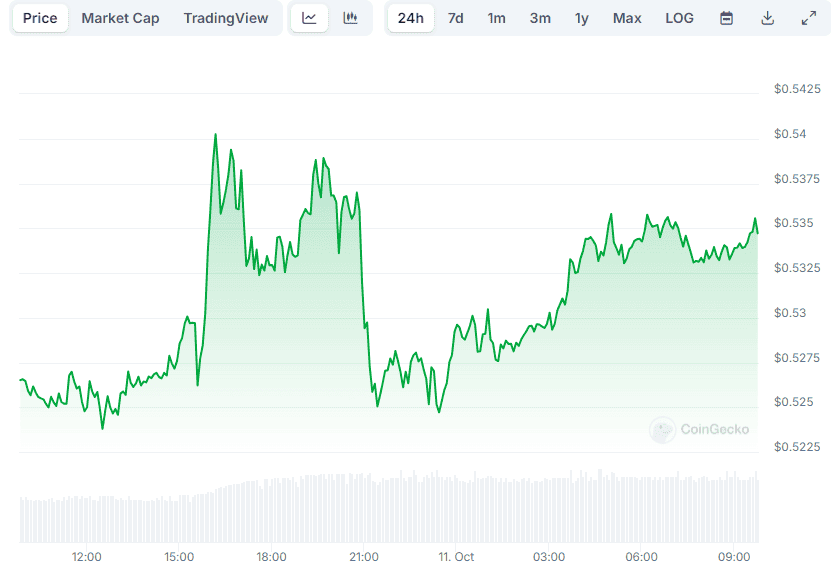The image size is (831, 575).
Task: Choose the 1y time range
Action: pos(582,18)
